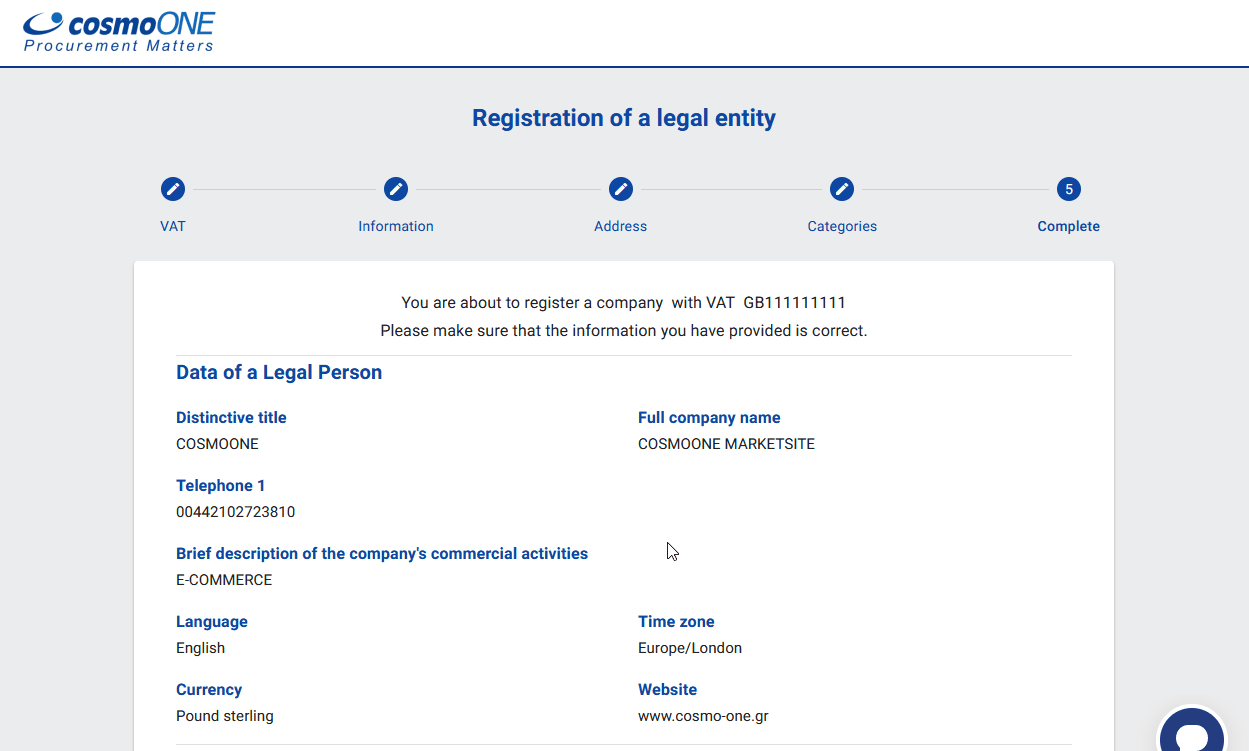Click the cosmoONE logo
The height and width of the screenshot is (751, 1249).
119,32
